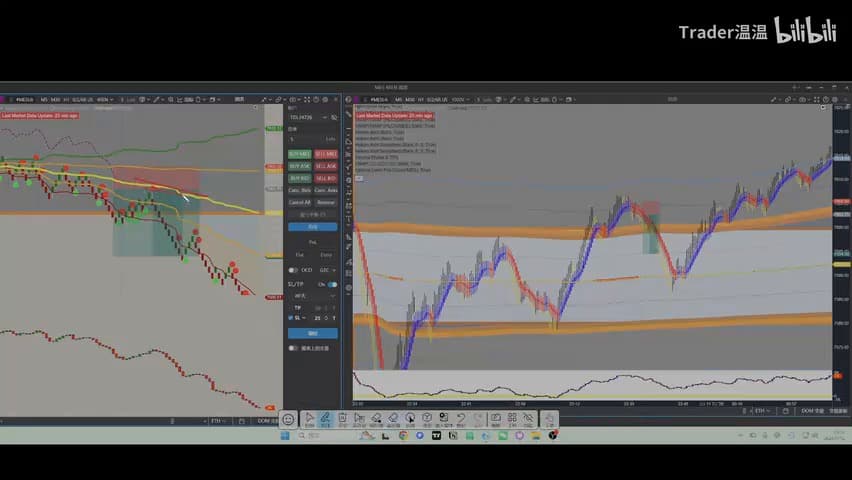Click the trash clear icon in annotation bar
This screenshot has width=852, height=480.
pyautogui.click(x=342, y=419)
